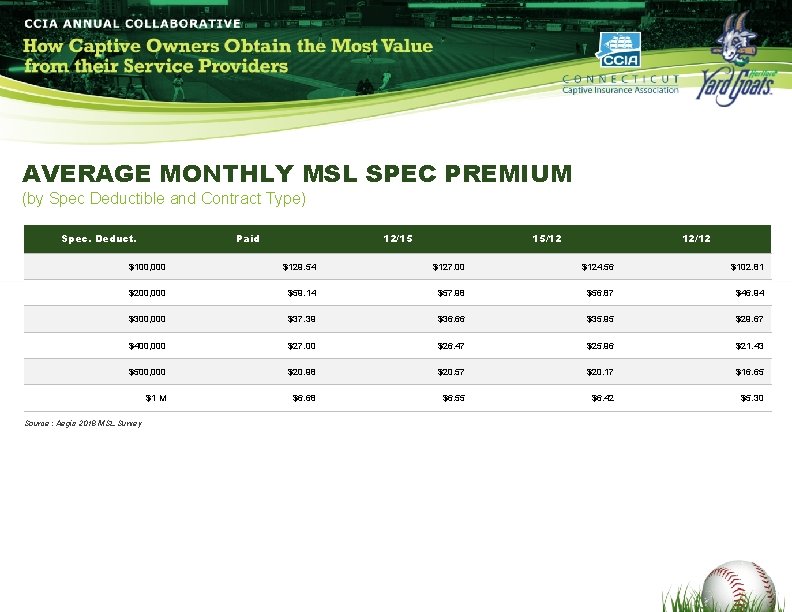The width and height of the screenshot is (792, 612).
Task: Click the Yard Goats goat mascot logo
Action: (x=735, y=59)
